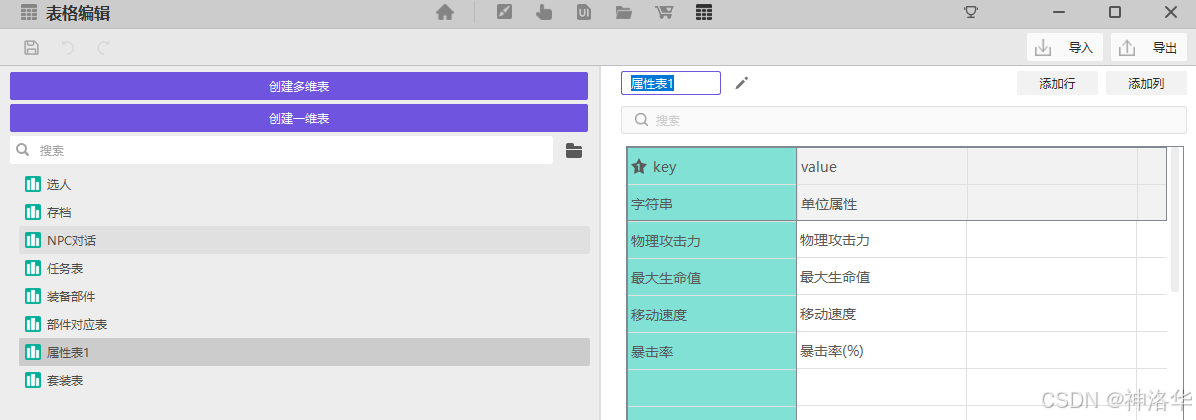
Task: Click the save disk icon
Action: pos(31,48)
